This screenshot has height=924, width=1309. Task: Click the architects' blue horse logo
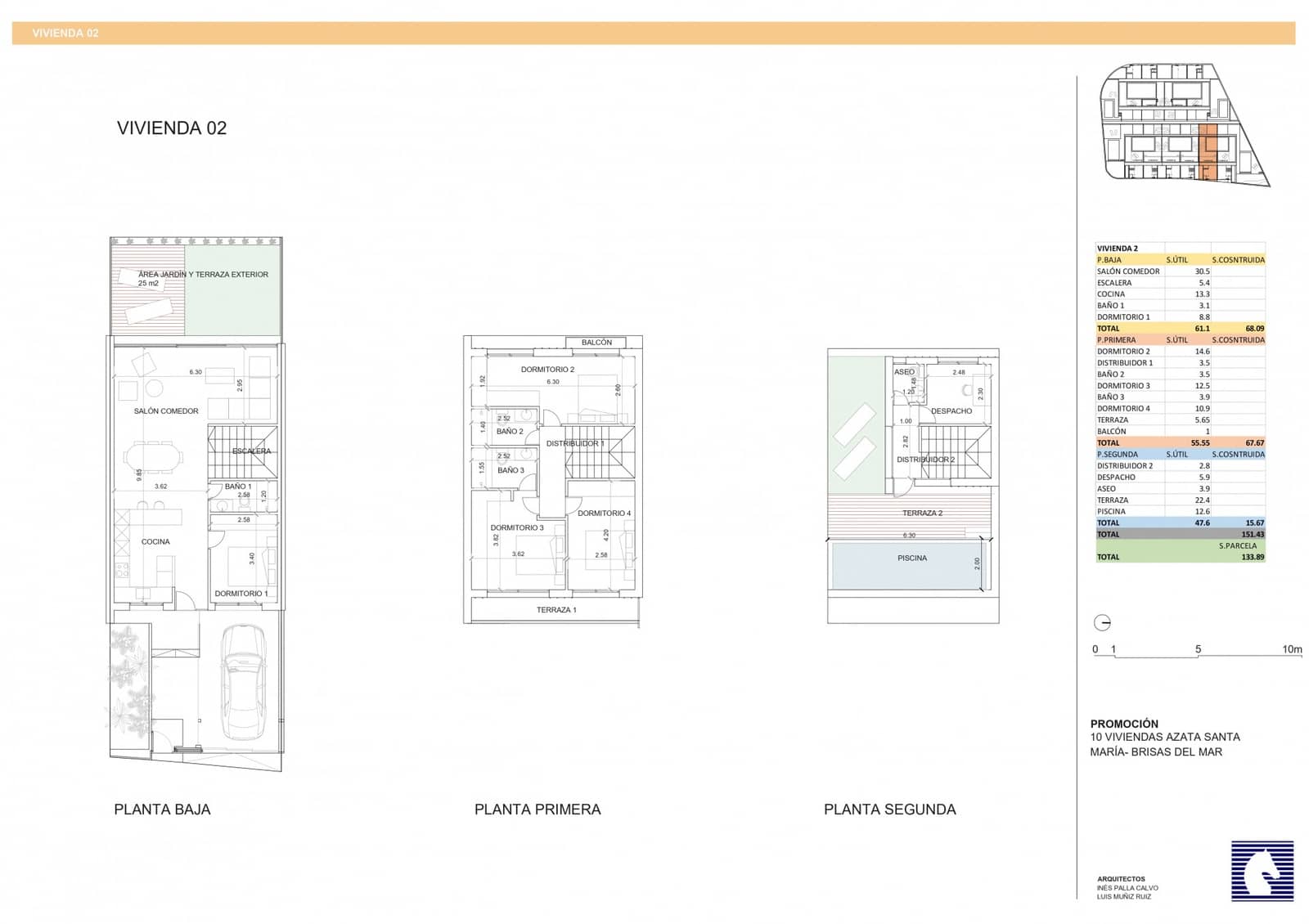pos(1262,871)
